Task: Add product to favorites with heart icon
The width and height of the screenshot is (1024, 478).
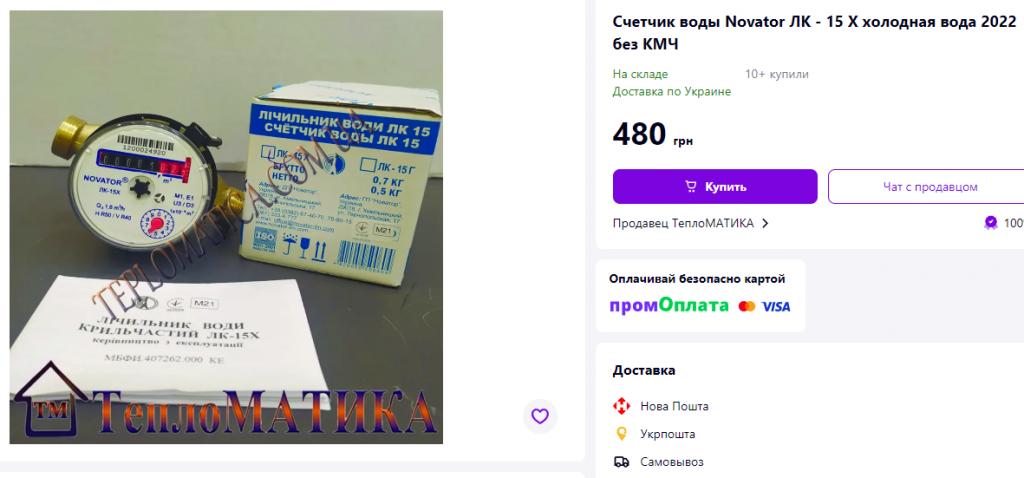Action: coord(539,416)
